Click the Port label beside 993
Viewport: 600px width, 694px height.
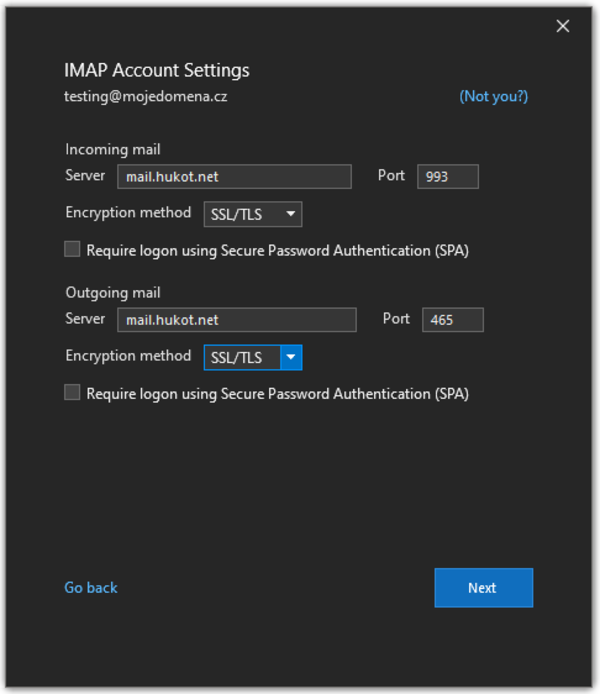tap(391, 176)
